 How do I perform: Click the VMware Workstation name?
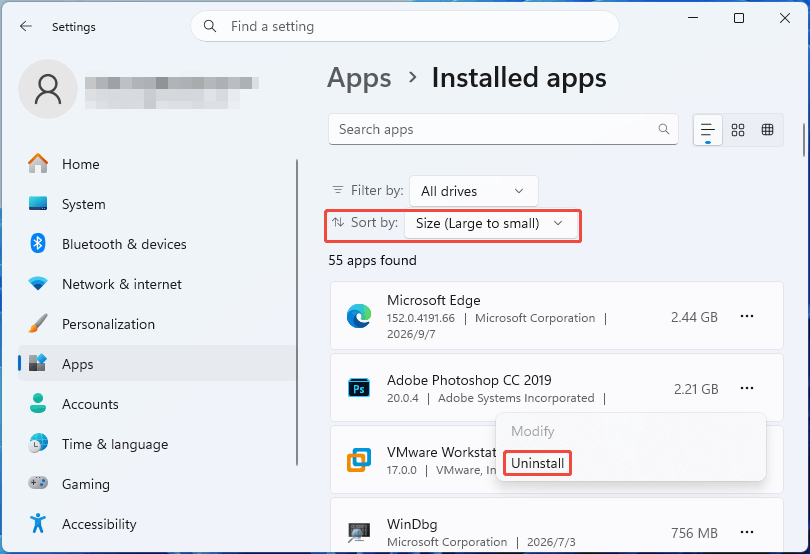pyautogui.click(x=441, y=452)
